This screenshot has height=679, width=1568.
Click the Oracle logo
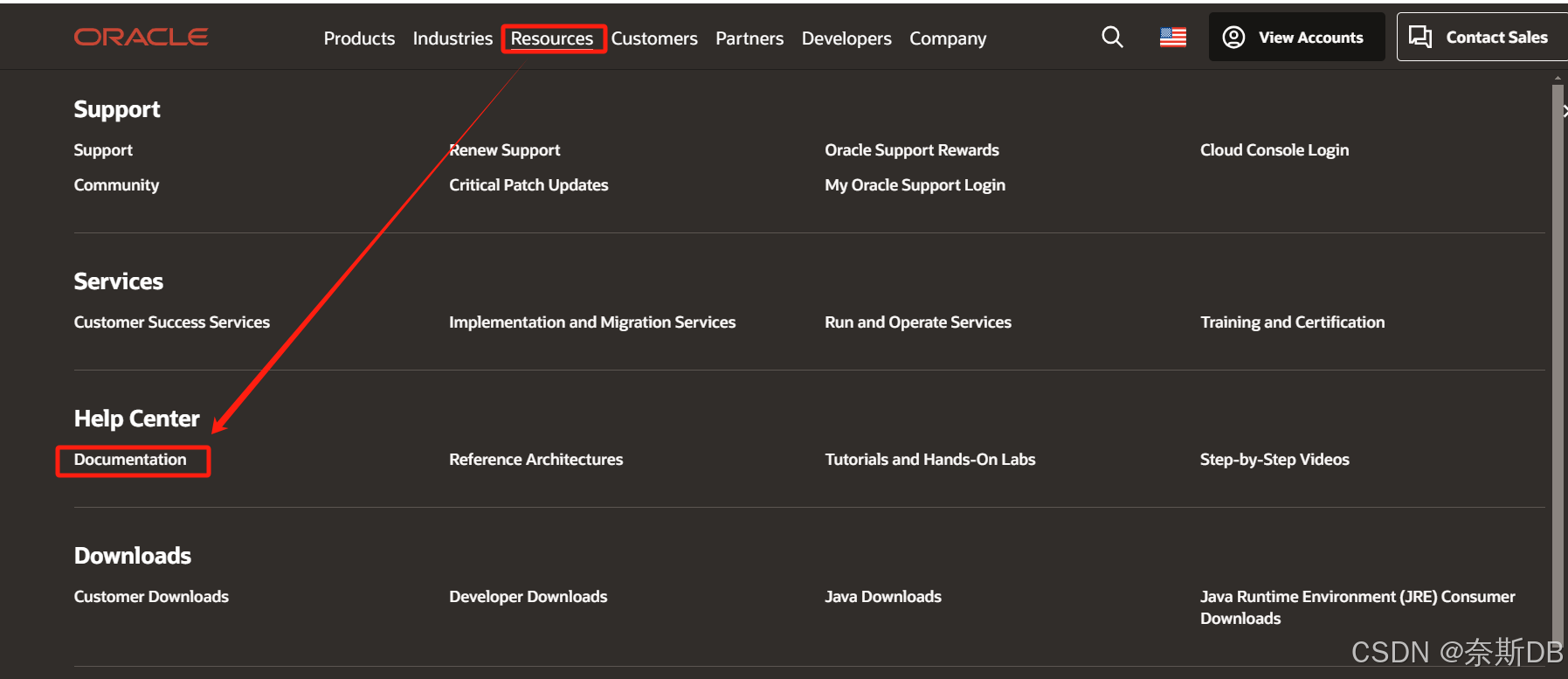click(x=141, y=37)
